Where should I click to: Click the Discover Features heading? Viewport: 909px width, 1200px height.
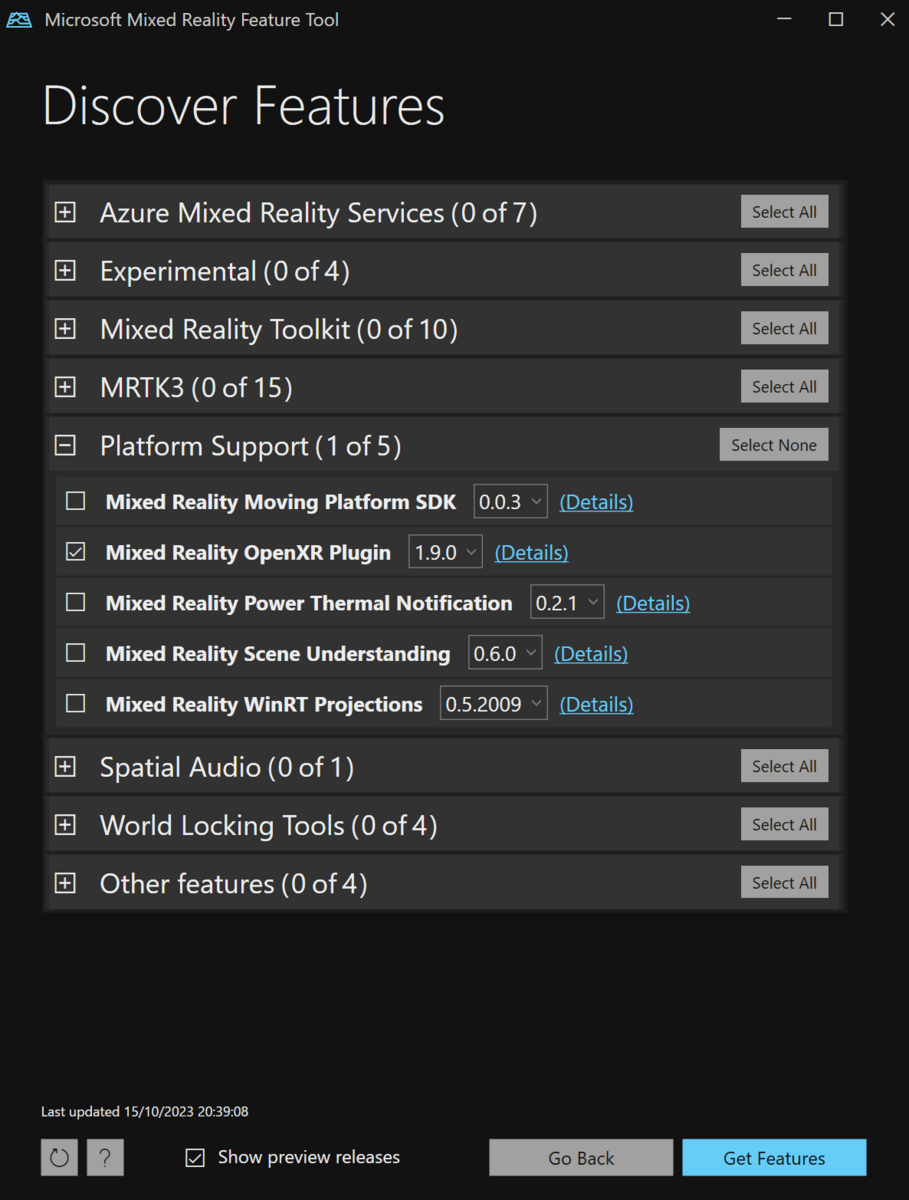(244, 106)
